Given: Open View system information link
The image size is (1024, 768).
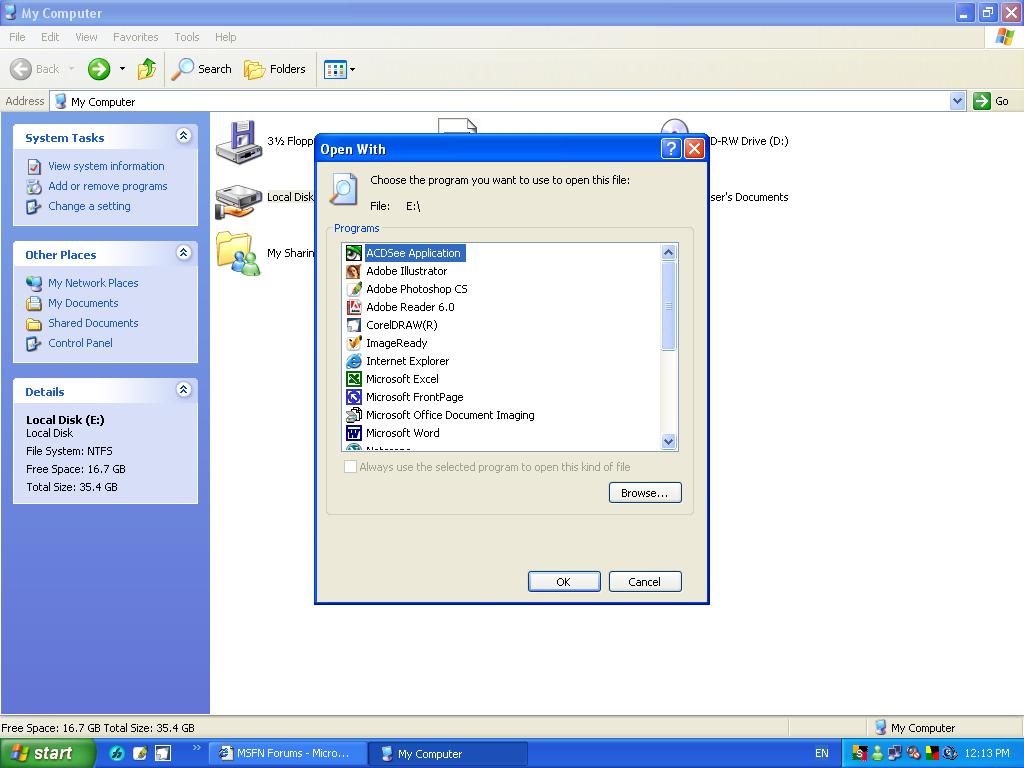Looking at the screenshot, I should click(x=106, y=166).
